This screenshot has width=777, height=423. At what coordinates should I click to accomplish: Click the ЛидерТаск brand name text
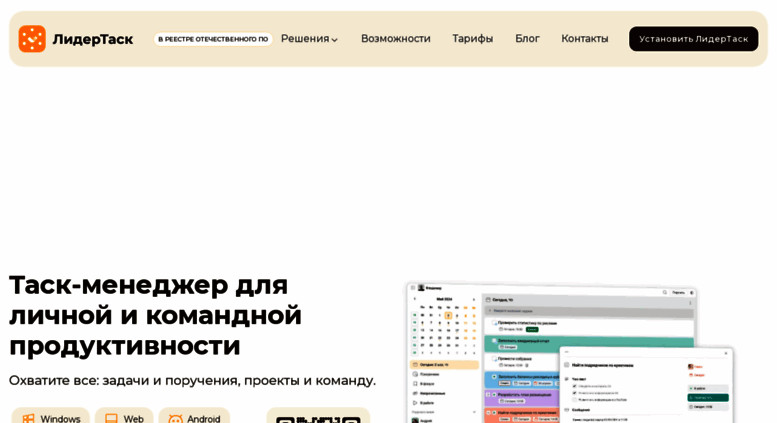[93, 39]
